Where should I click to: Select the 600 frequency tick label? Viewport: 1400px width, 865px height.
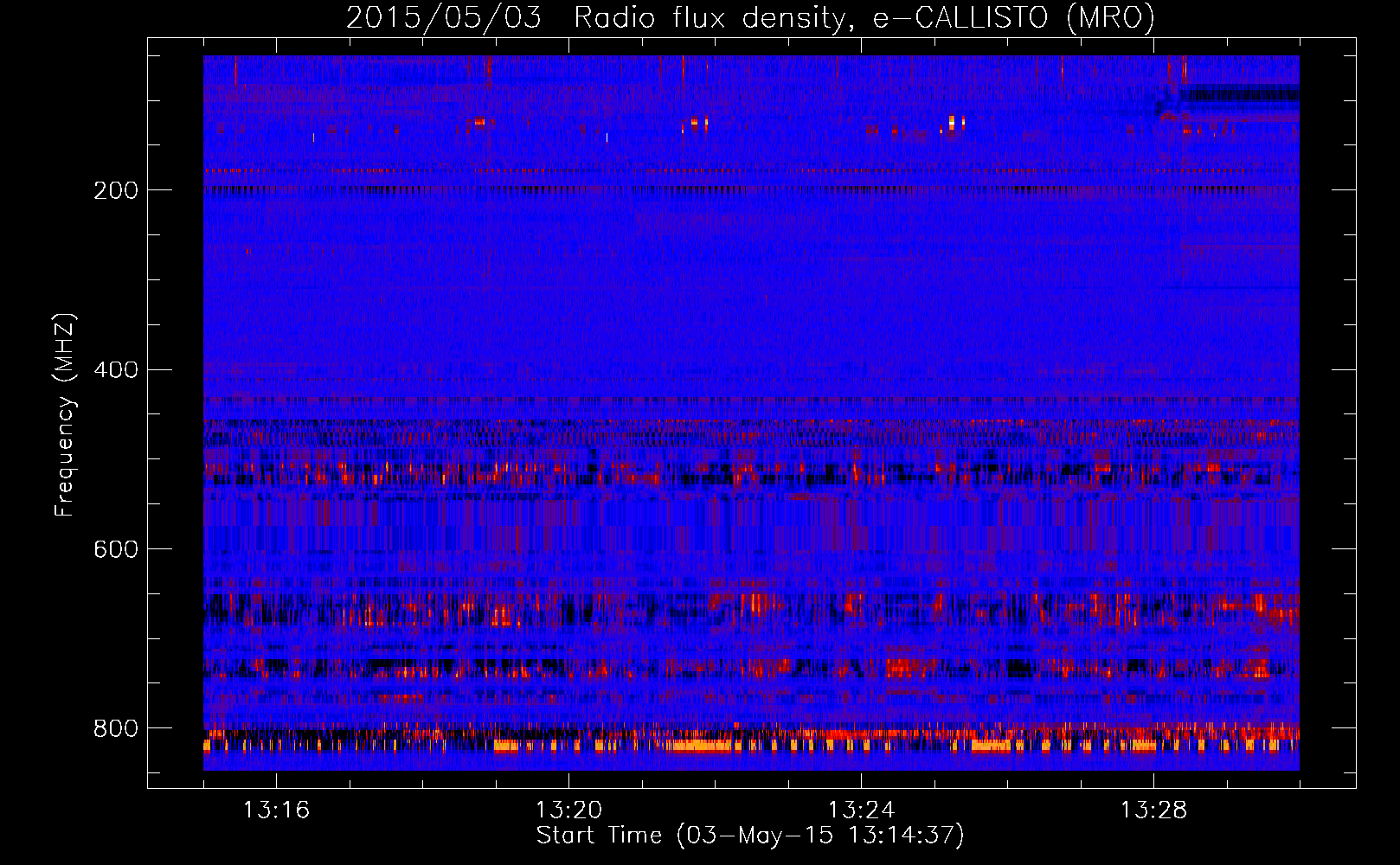115,549
